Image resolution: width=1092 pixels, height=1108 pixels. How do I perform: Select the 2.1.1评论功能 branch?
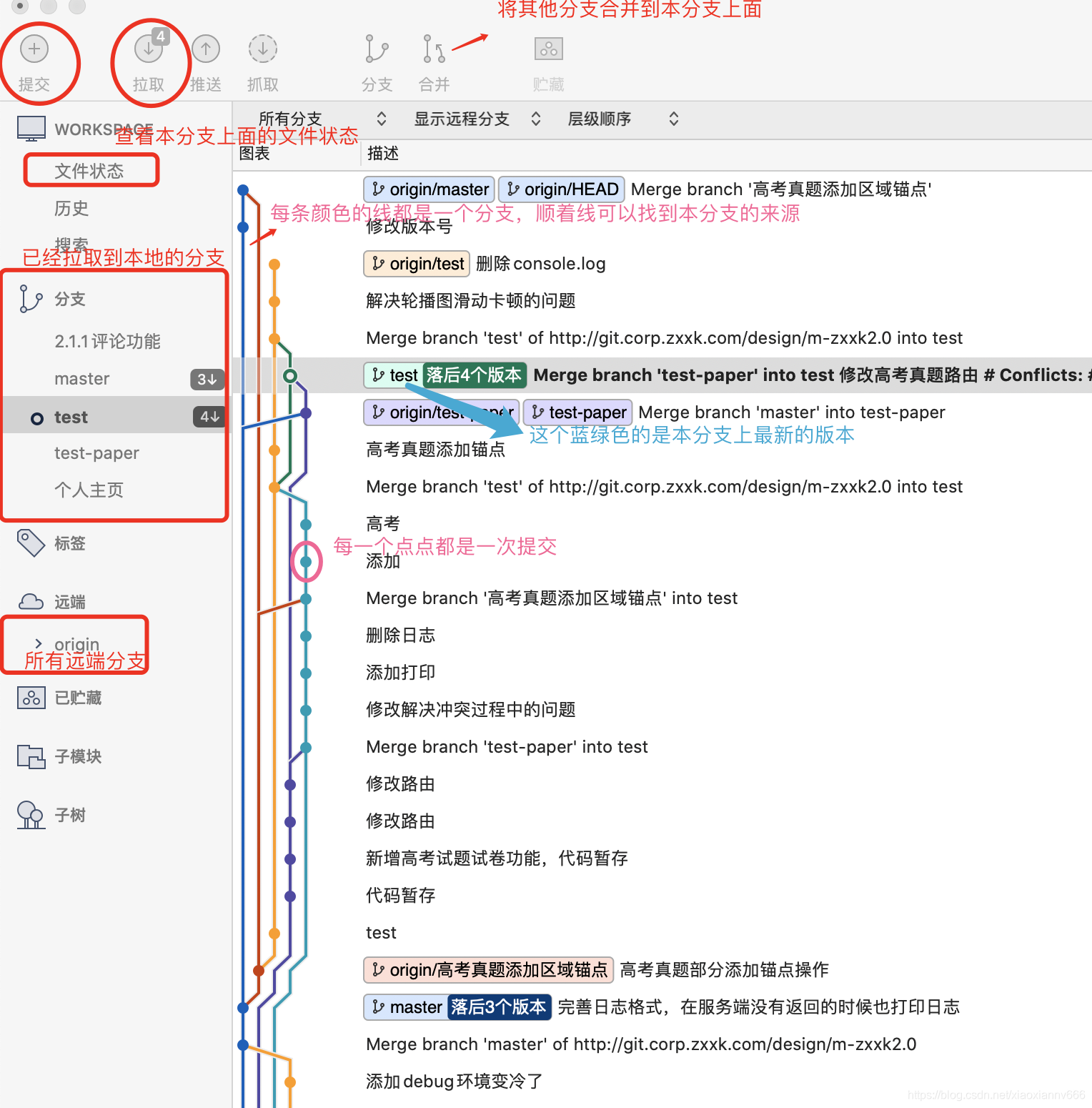pos(107,342)
